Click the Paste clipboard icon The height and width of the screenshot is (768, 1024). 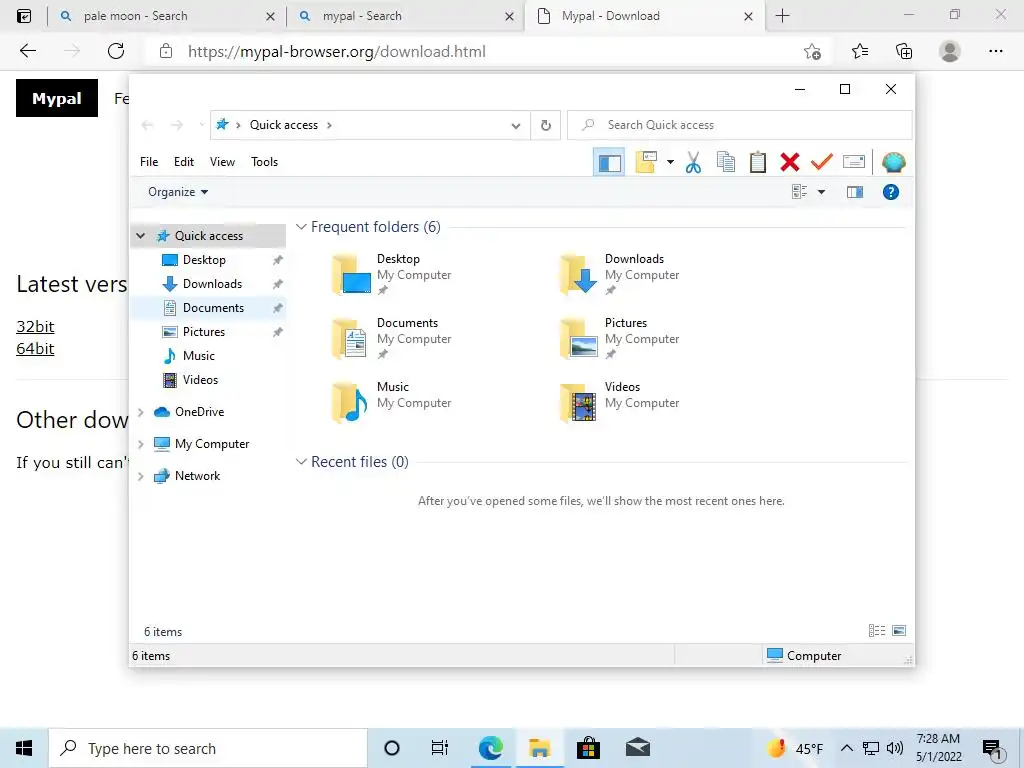tap(758, 162)
